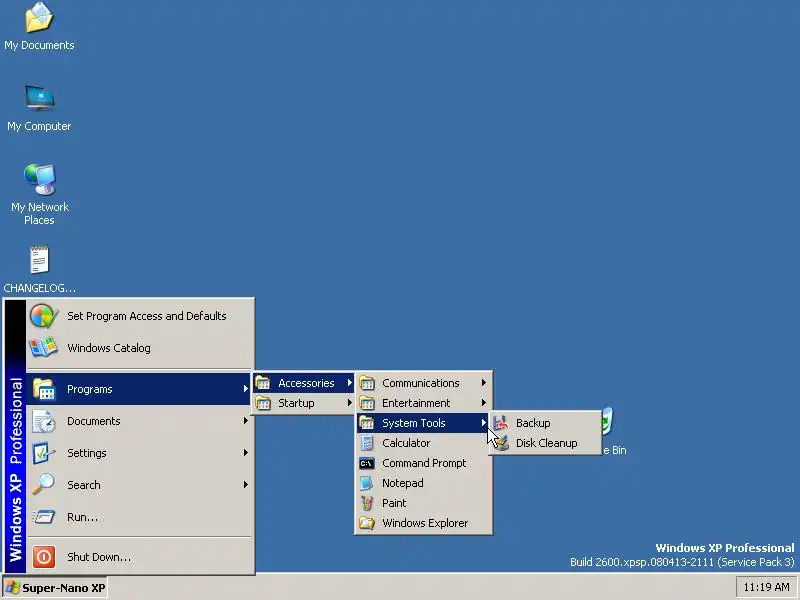
Task: Click the Calculator icon
Action: click(367, 443)
